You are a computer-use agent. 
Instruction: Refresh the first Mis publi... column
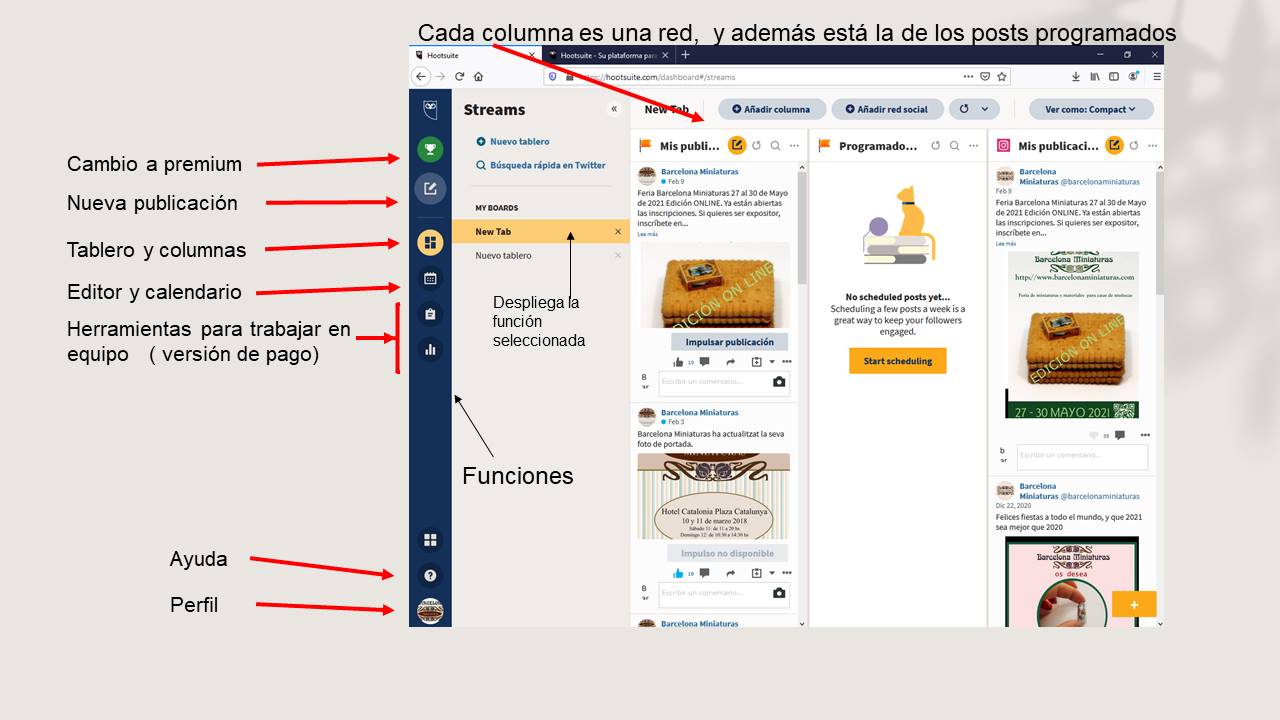coord(756,146)
